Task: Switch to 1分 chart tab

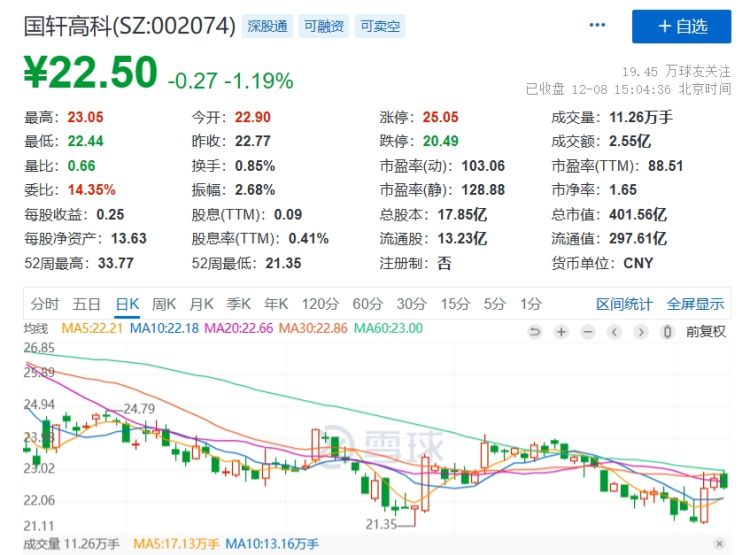Action: click(x=531, y=304)
